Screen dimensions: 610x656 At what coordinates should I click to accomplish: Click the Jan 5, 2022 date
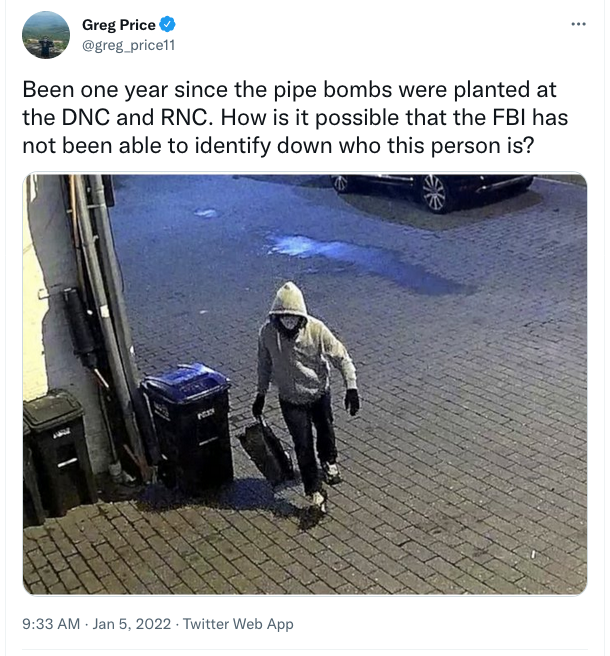132,624
